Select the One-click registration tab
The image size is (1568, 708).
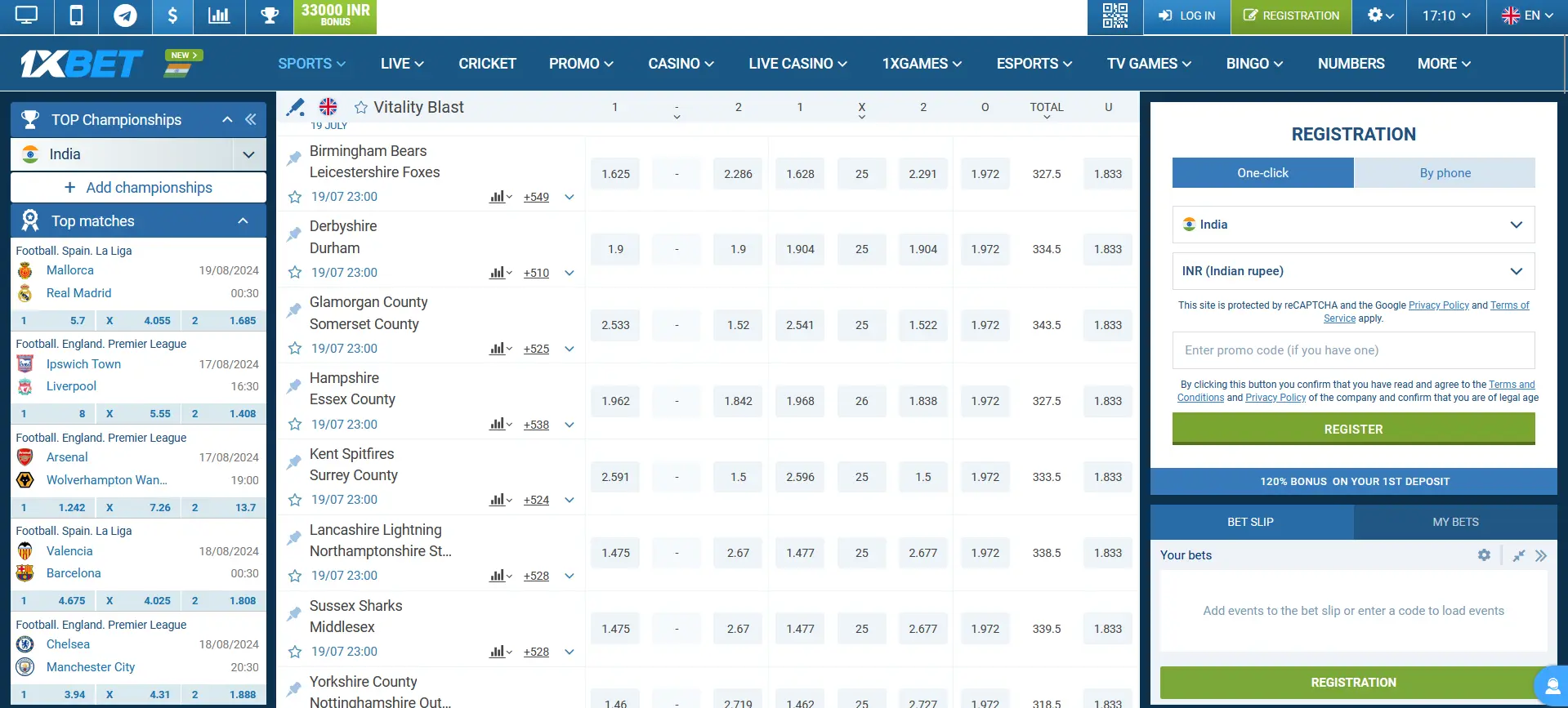[x=1262, y=173]
